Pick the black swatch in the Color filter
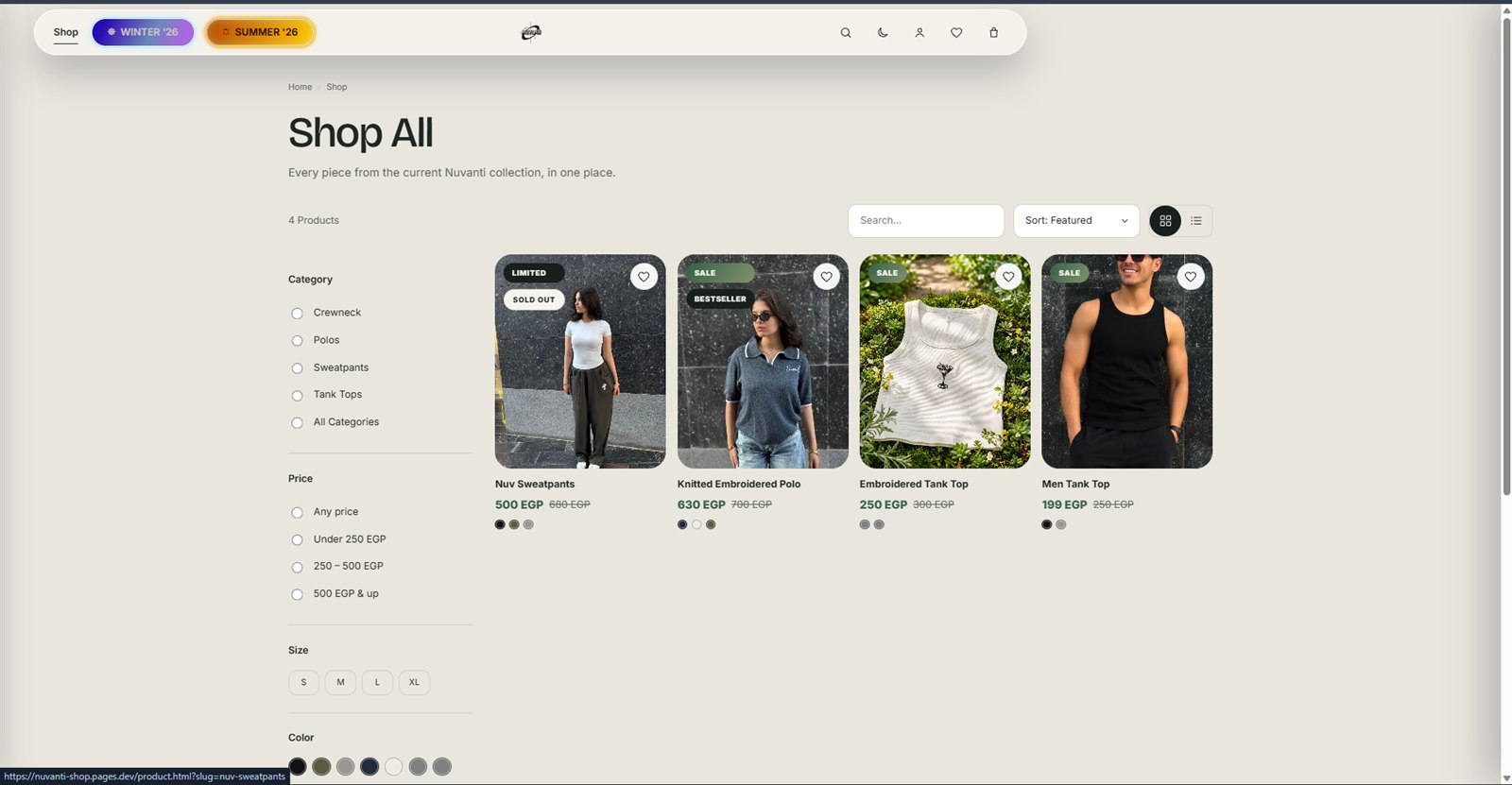The width and height of the screenshot is (1512, 785). pos(298,766)
